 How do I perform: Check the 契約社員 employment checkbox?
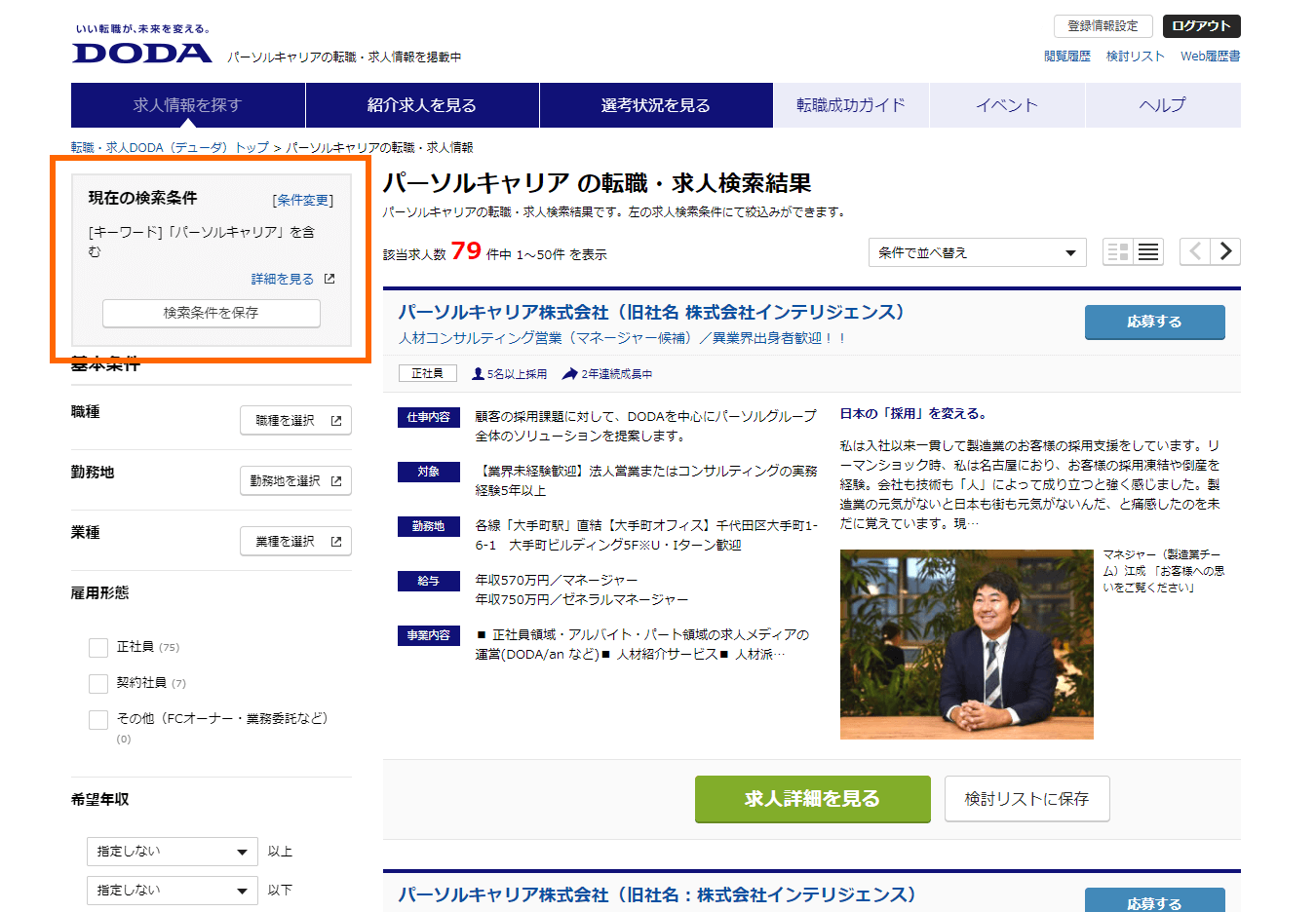tap(98, 684)
